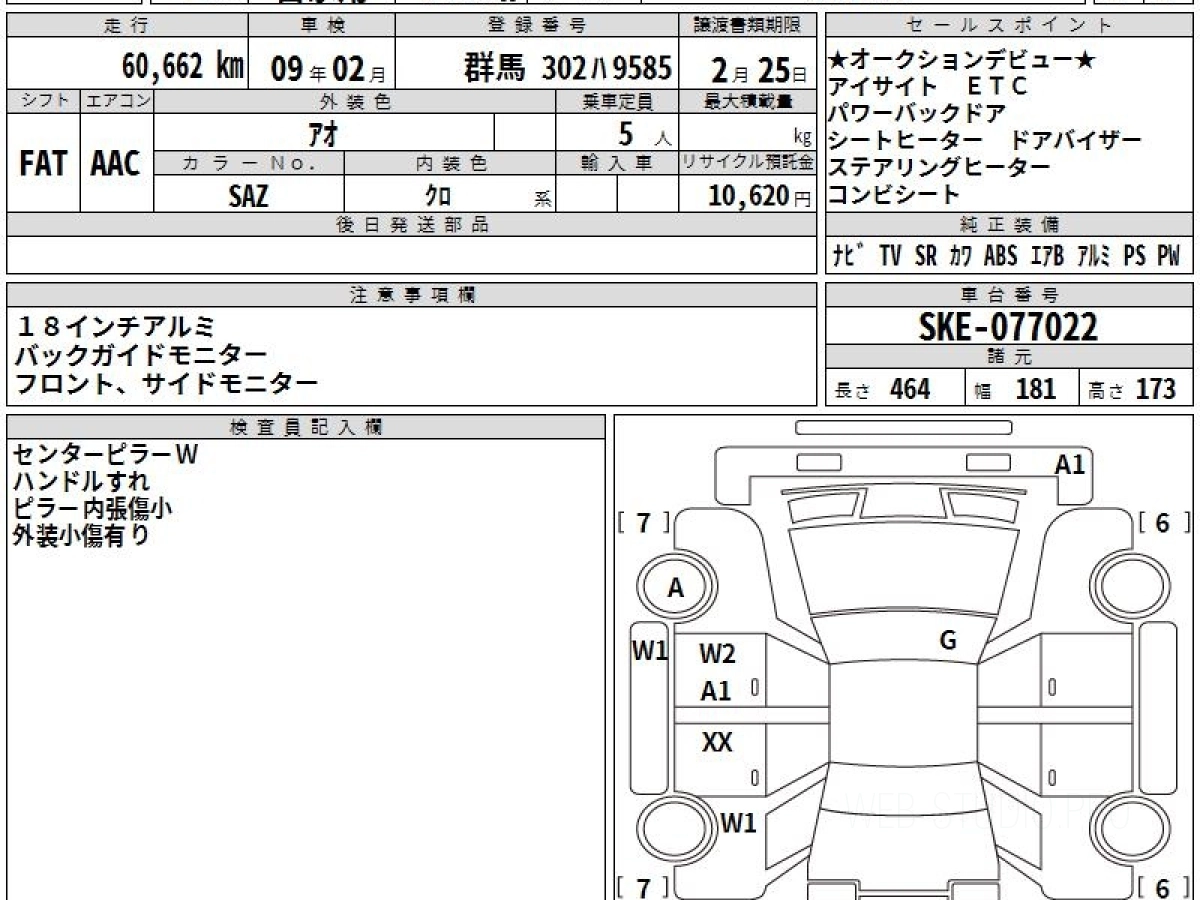Viewport: 1200px width, 900px height.
Task: Click the registration number 群馬 302ハ9585
Action: tap(567, 68)
